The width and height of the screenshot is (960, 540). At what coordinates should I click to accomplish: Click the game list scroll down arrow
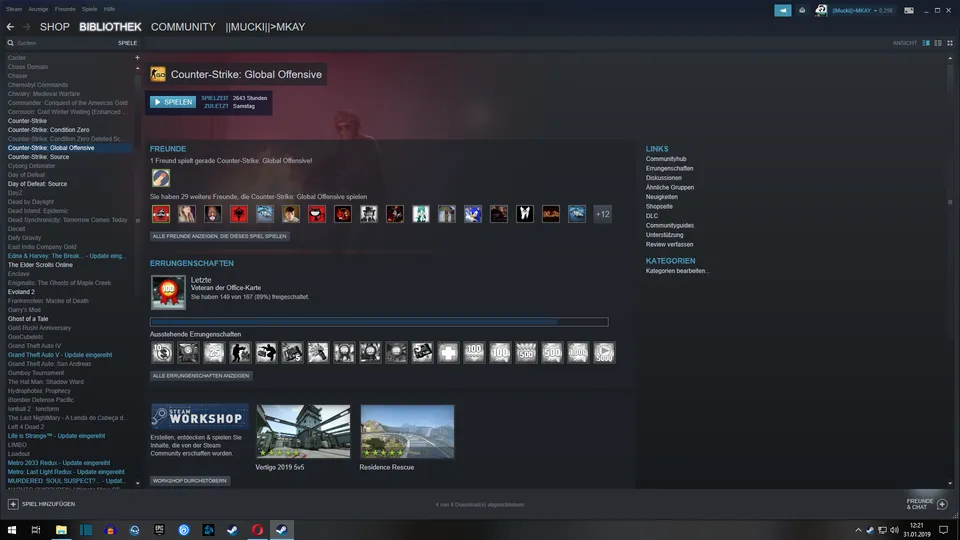point(137,483)
